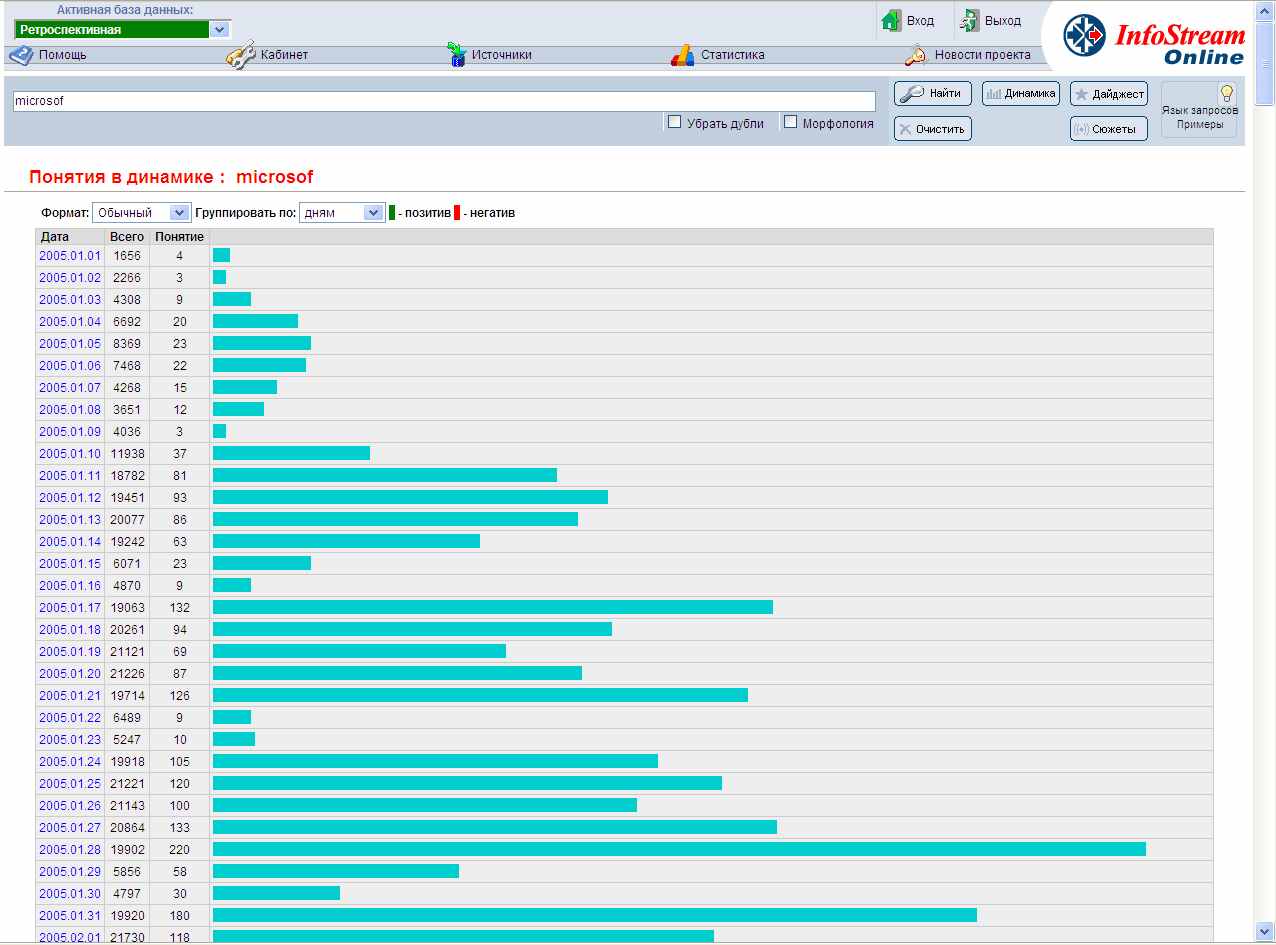Click the Выход logout link
Viewport: 1276px width, 945px height.
(x=1003, y=21)
